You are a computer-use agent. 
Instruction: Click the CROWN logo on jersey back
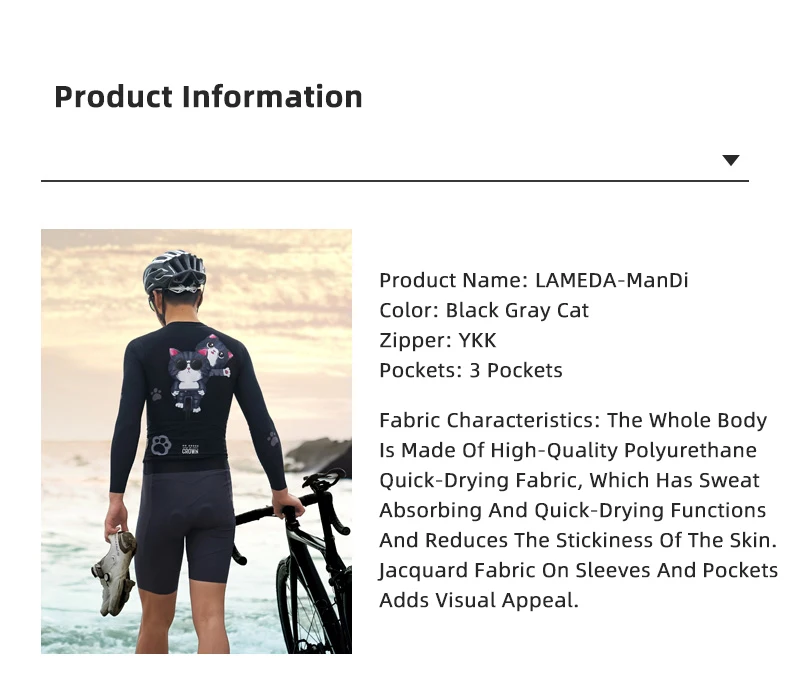coord(190,449)
